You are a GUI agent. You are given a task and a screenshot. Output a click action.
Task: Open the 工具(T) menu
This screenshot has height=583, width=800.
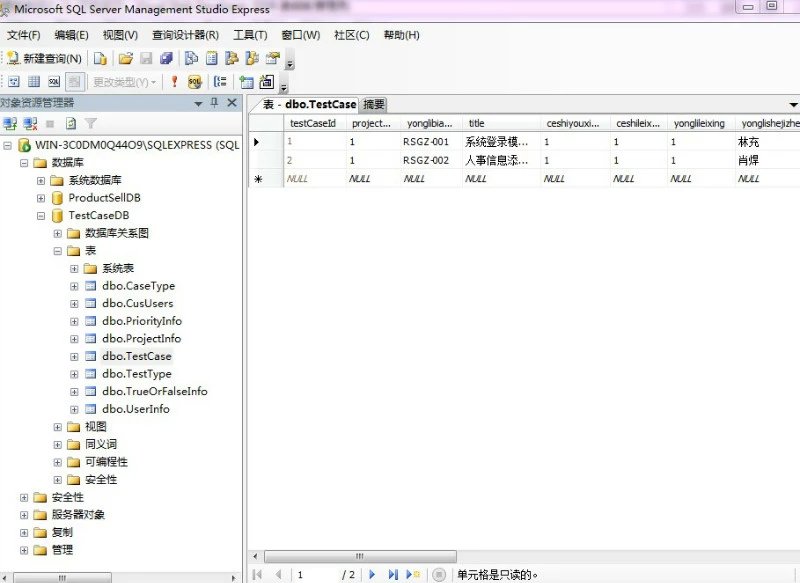coord(250,35)
